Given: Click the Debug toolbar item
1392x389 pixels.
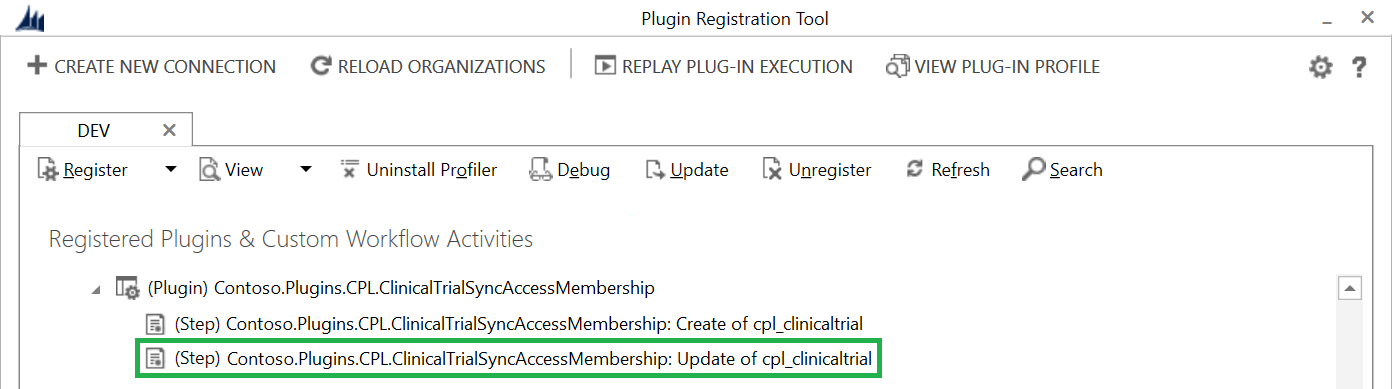Looking at the screenshot, I should coord(569,170).
